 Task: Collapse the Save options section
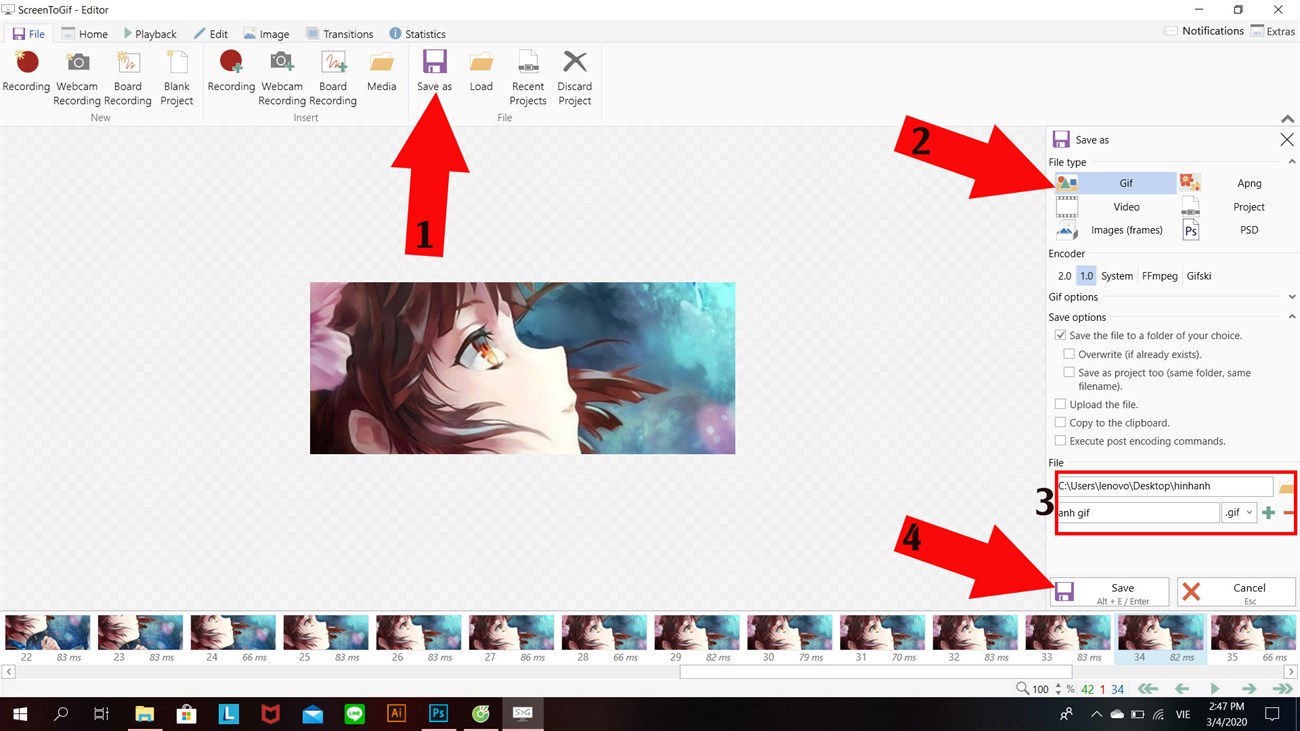tap(1291, 317)
